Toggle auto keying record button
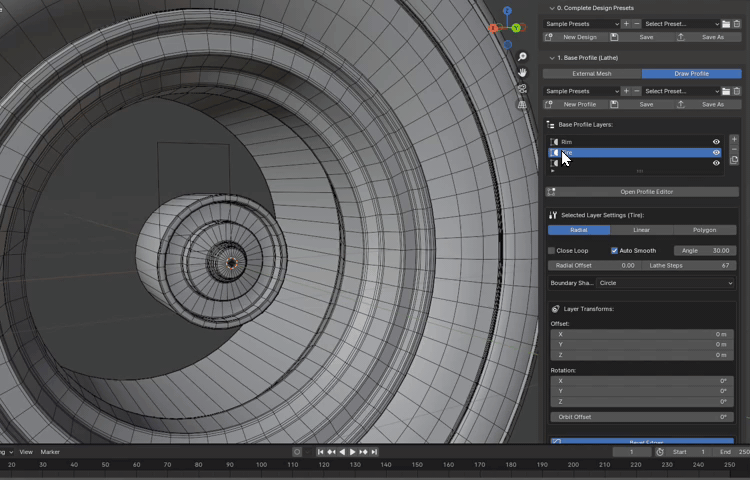The image size is (750, 480). (297, 452)
